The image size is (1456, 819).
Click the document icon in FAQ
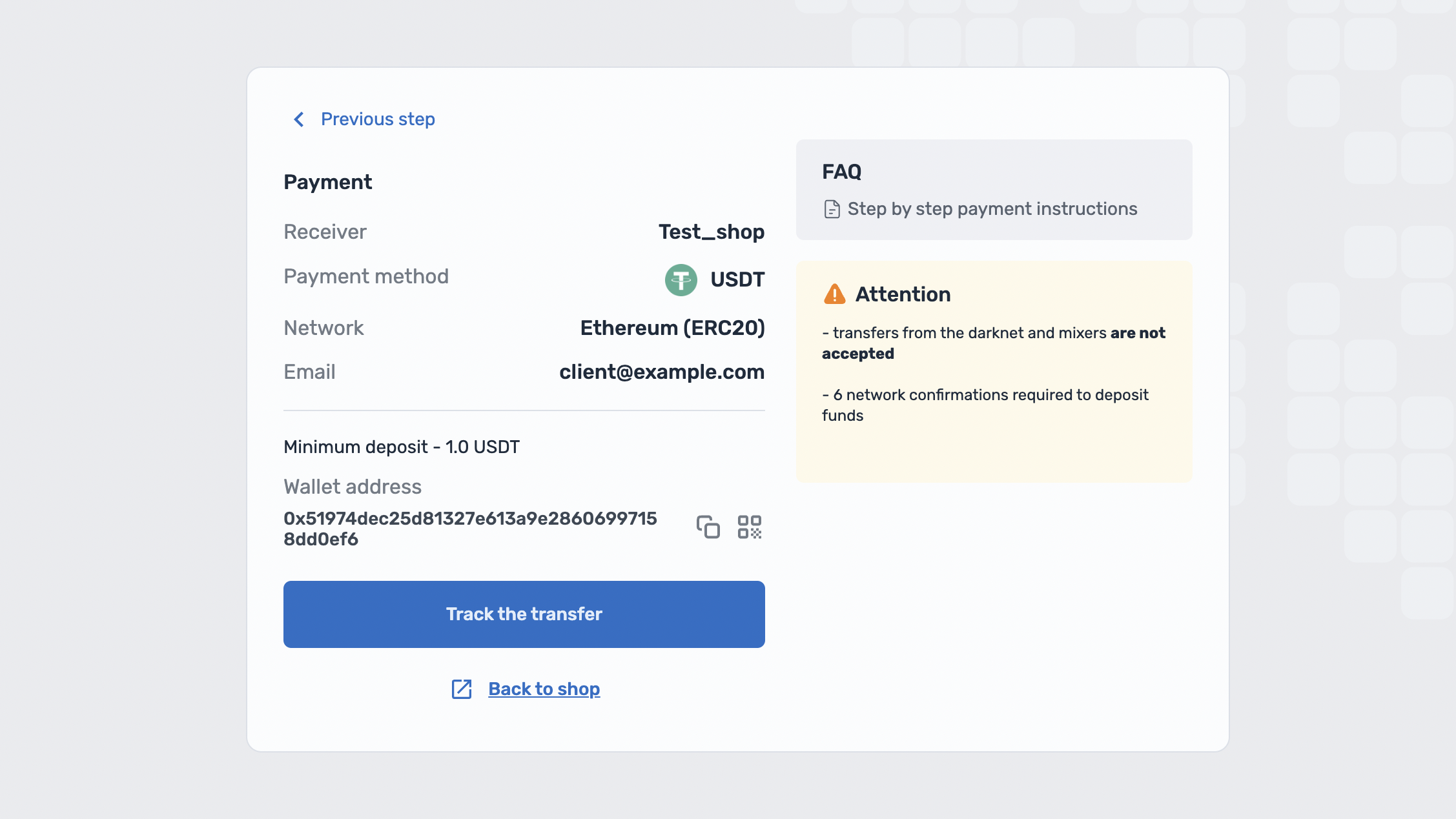point(832,210)
